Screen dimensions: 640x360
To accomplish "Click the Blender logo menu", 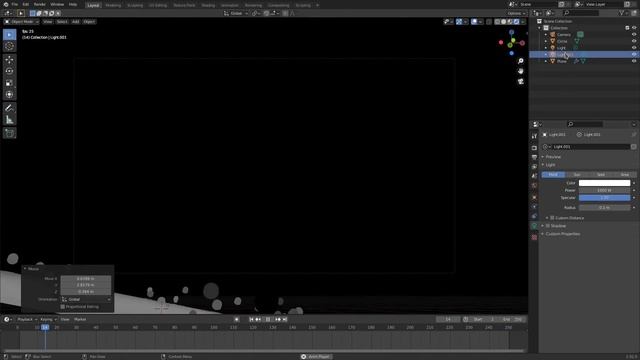I will [6, 4].
